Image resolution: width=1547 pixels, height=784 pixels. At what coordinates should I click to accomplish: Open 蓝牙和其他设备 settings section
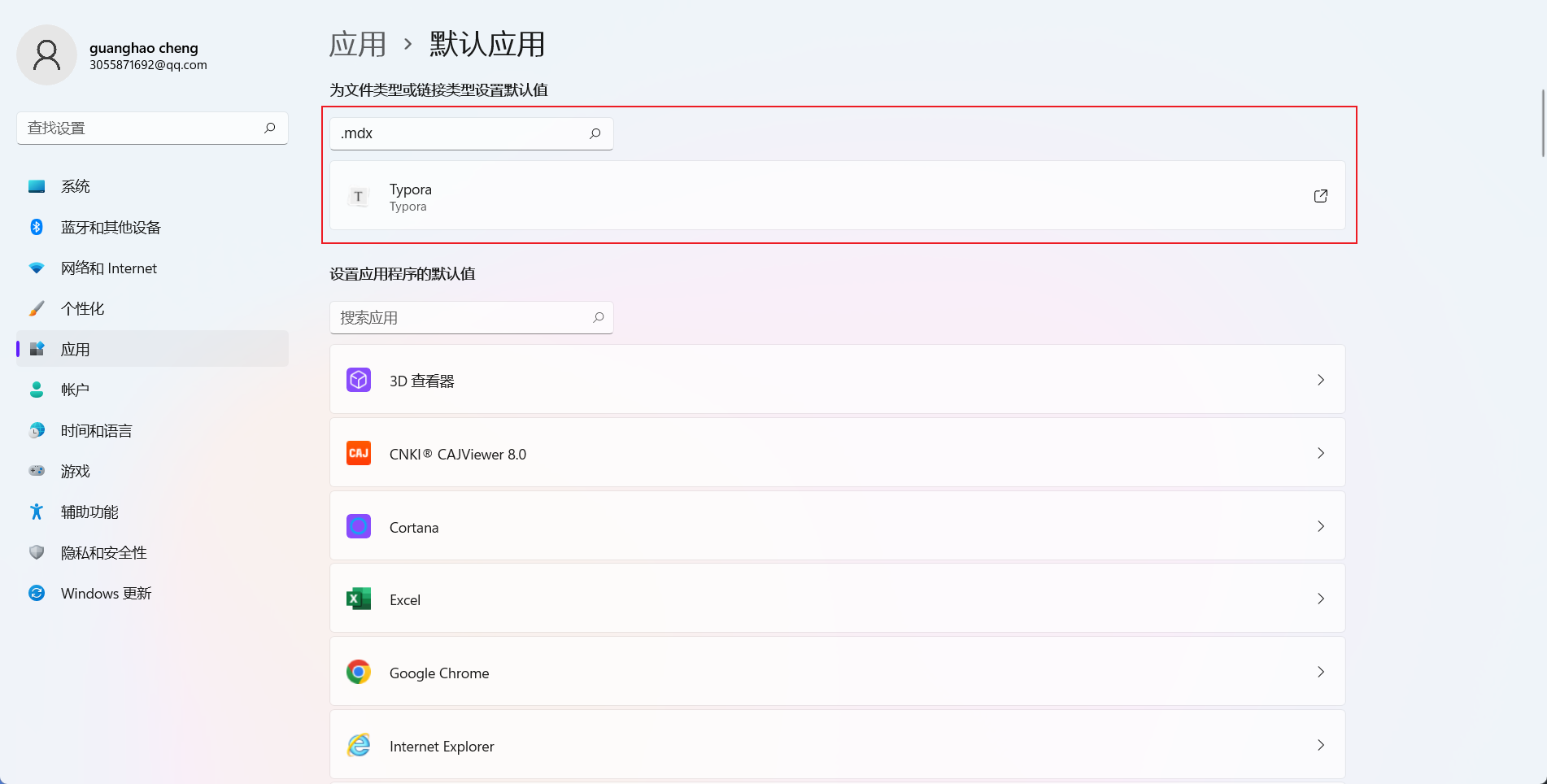point(152,227)
